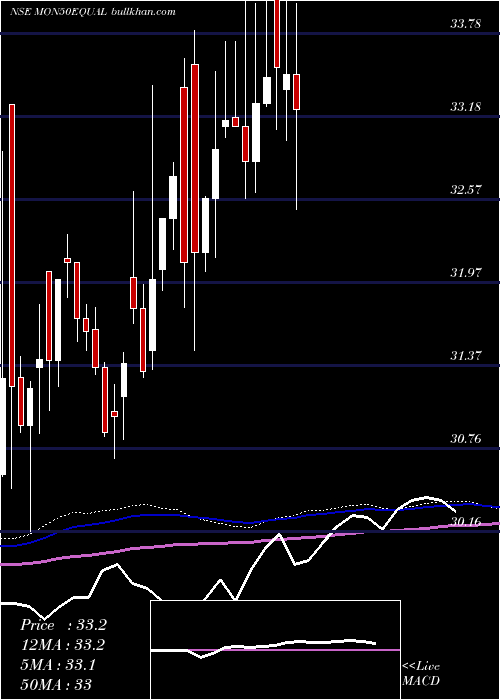
Task: Click the MACD inset chart panel
Action: click(x=275, y=650)
